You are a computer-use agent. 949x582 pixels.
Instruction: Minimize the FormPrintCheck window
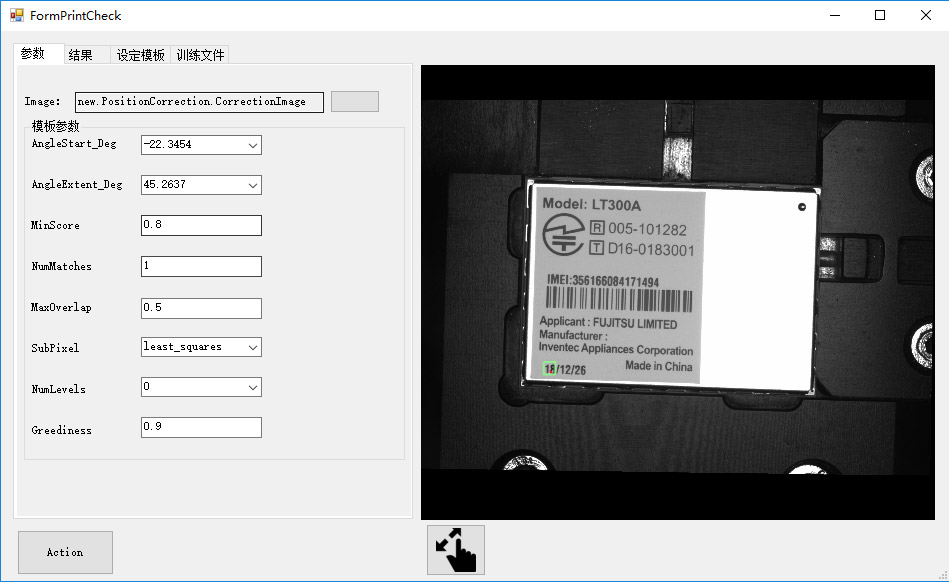(835, 15)
